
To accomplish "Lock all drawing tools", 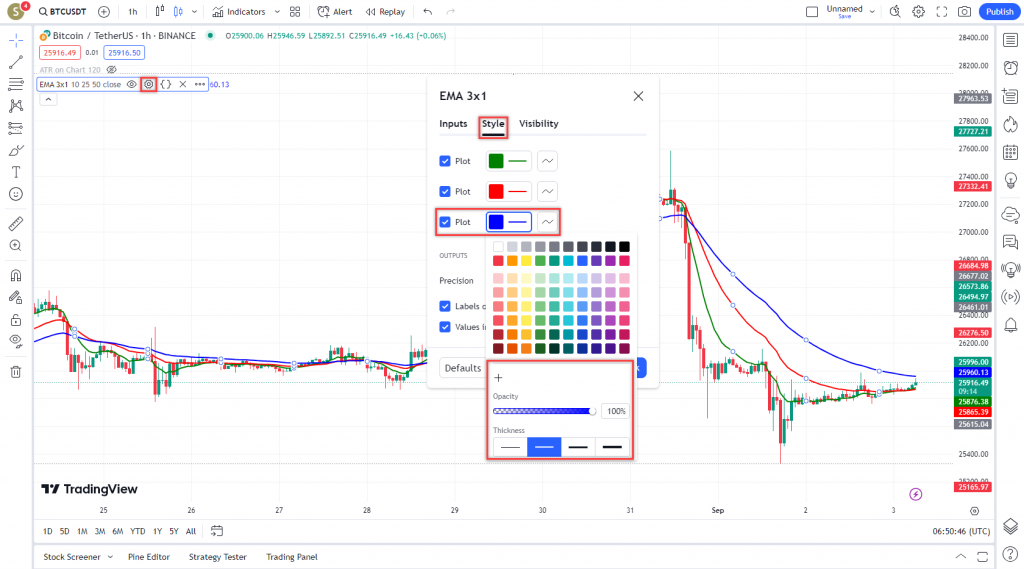I will [16, 320].
